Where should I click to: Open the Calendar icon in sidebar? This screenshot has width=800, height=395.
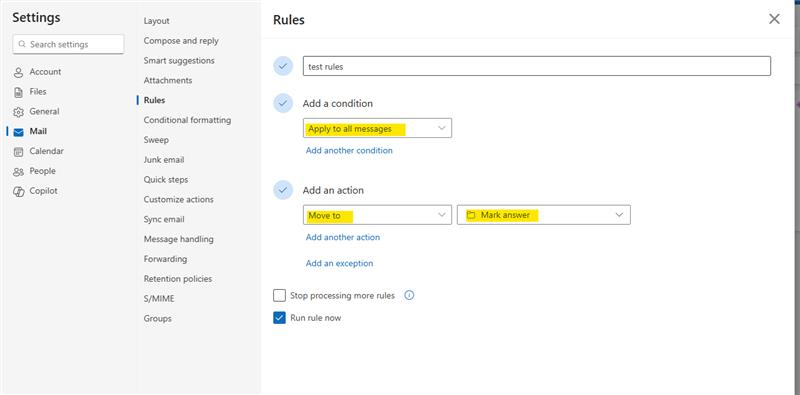18,152
